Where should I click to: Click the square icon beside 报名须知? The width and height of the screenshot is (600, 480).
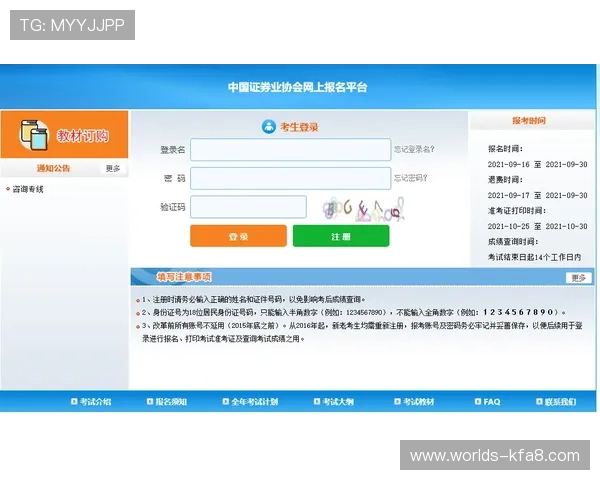pos(150,401)
